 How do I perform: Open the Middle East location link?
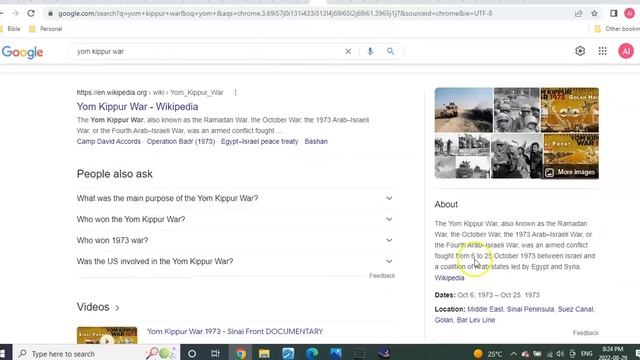[x=485, y=309]
